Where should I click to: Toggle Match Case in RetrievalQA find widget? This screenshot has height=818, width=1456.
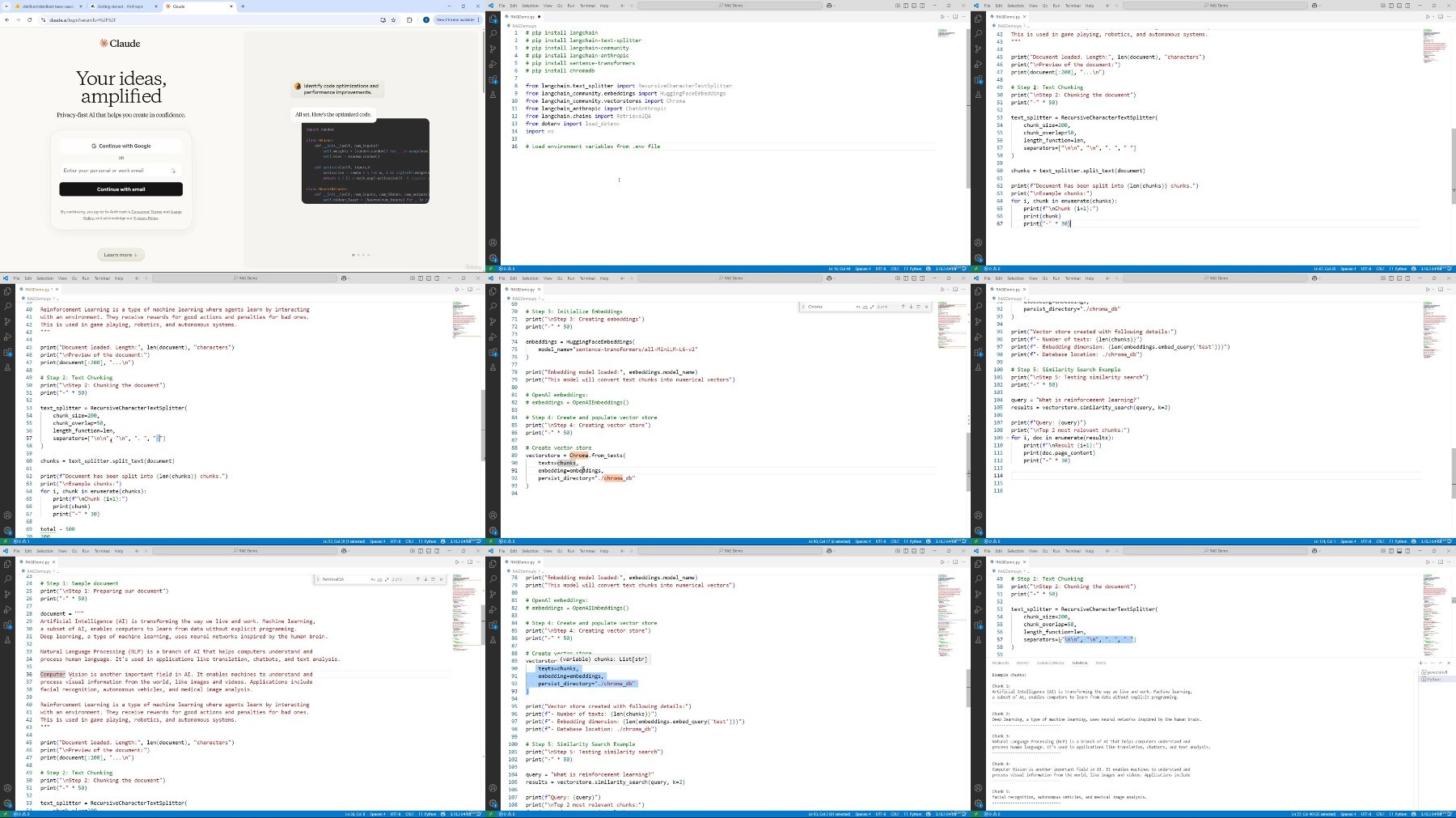coord(373,579)
